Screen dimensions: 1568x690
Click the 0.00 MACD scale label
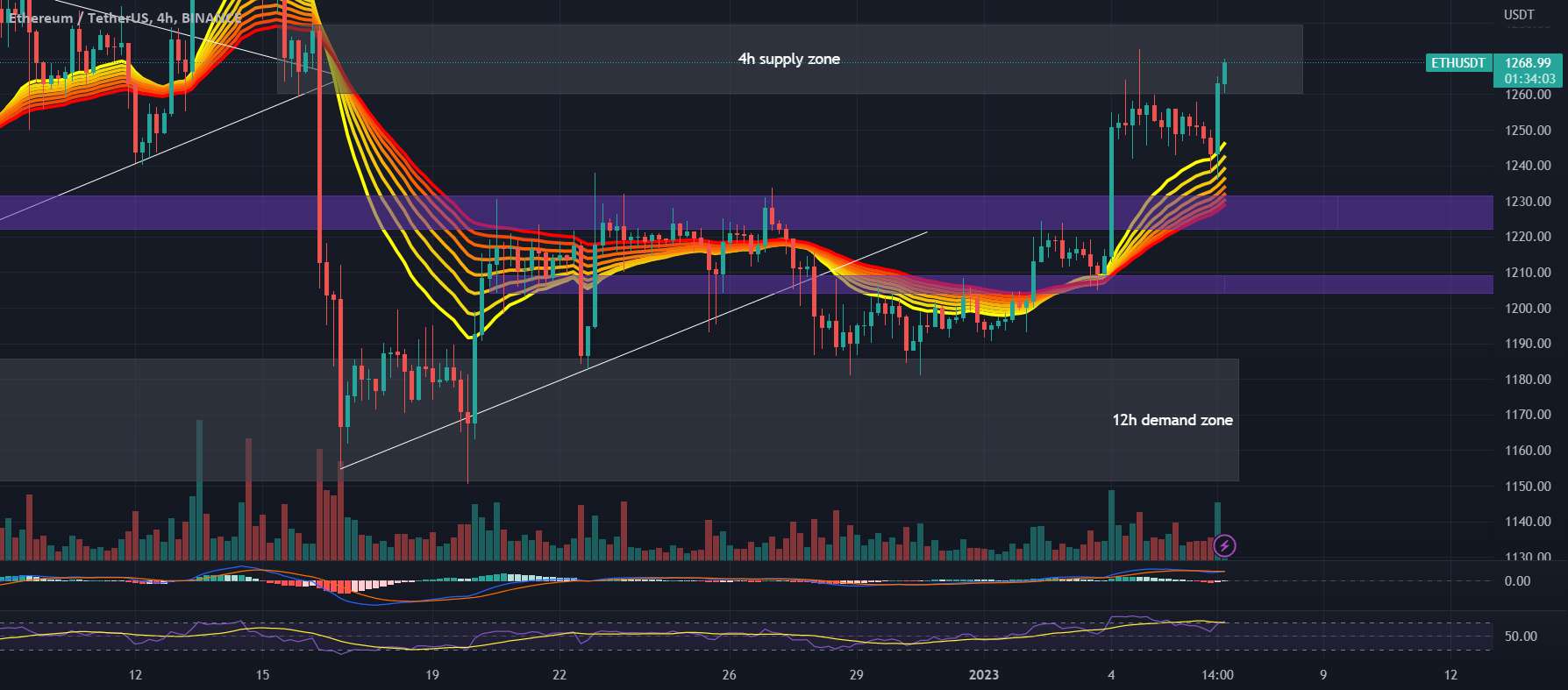tap(1517, 581)
